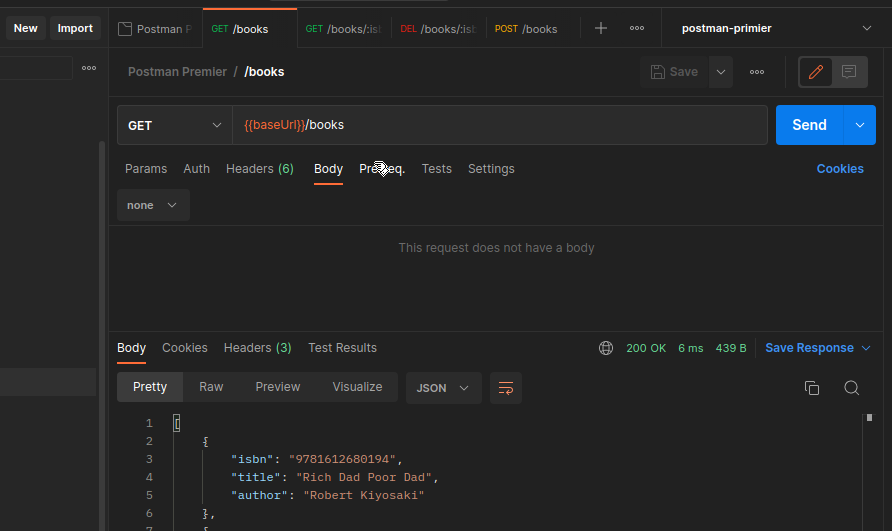
Task: Switch to POST /books tab
Action: tap(526, 28)
